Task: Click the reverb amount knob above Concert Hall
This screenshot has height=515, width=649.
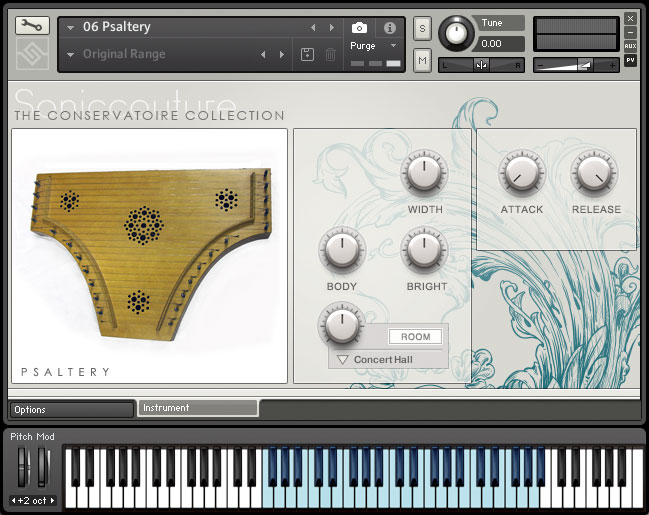Action: (x=342, y=325)
